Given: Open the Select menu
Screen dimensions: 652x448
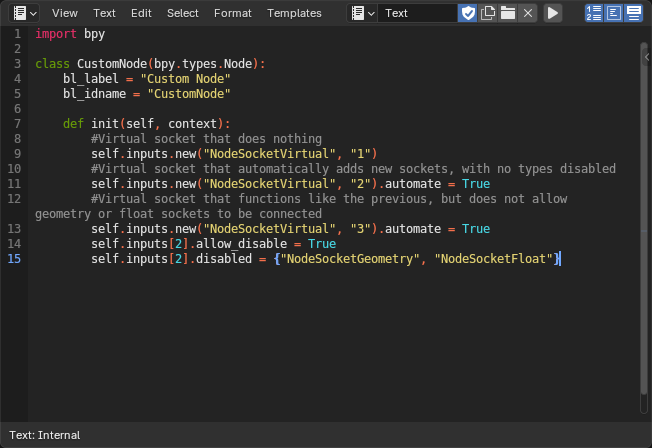Looking at the screenshot, I should click(183, 13).
